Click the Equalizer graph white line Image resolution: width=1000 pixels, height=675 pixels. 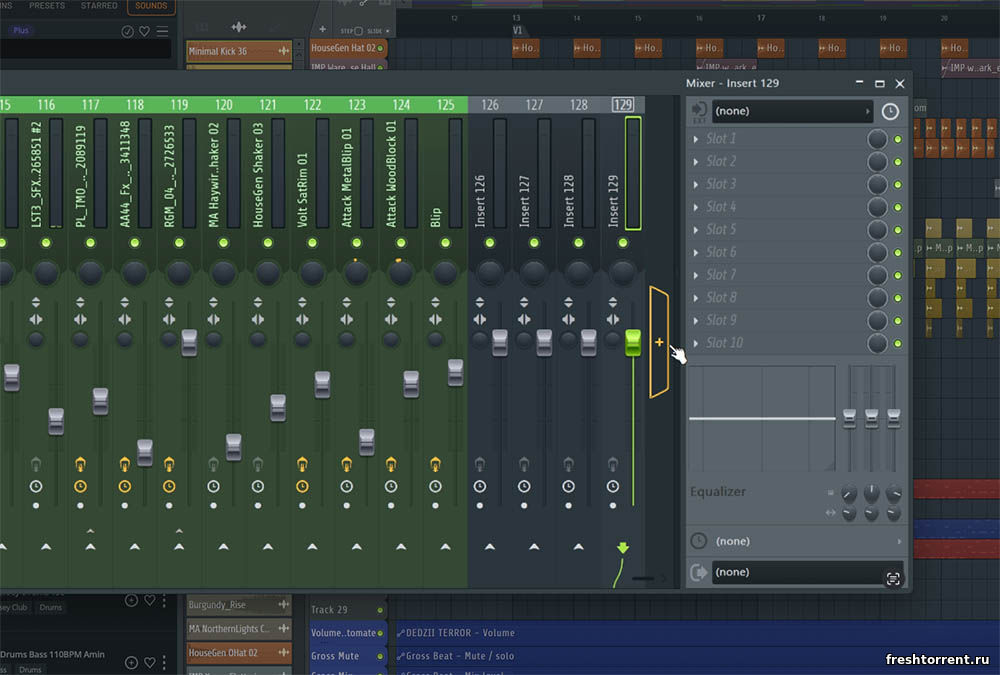[762, 419]
